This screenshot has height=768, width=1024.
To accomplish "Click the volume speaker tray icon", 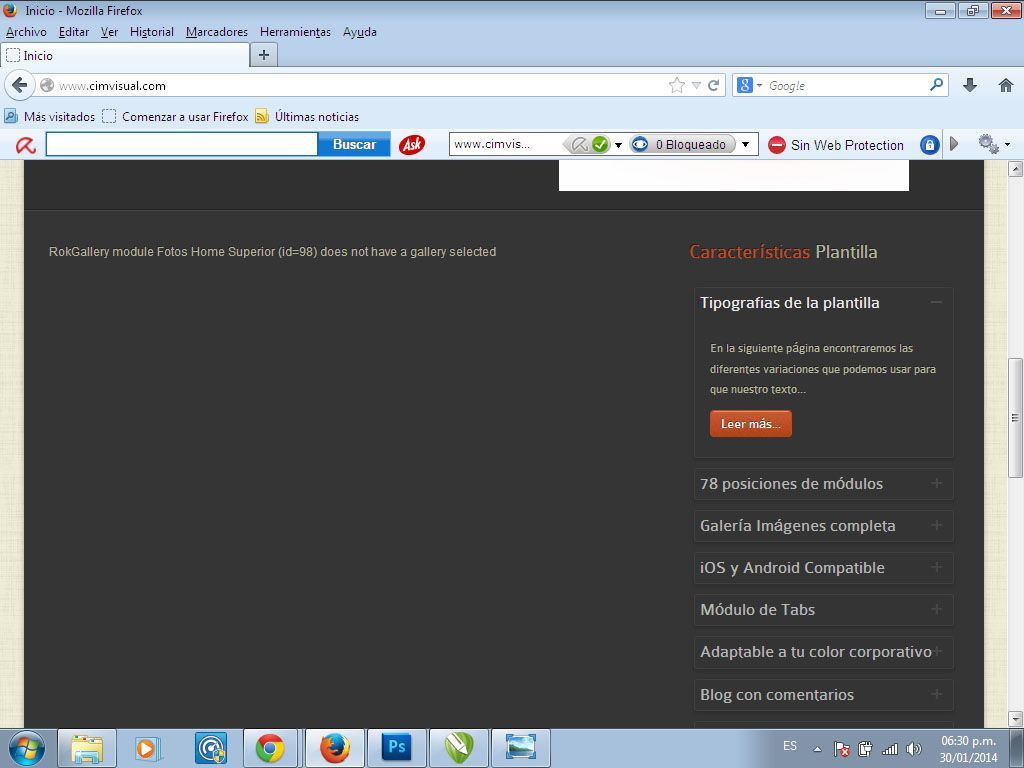I will point(914,749).
